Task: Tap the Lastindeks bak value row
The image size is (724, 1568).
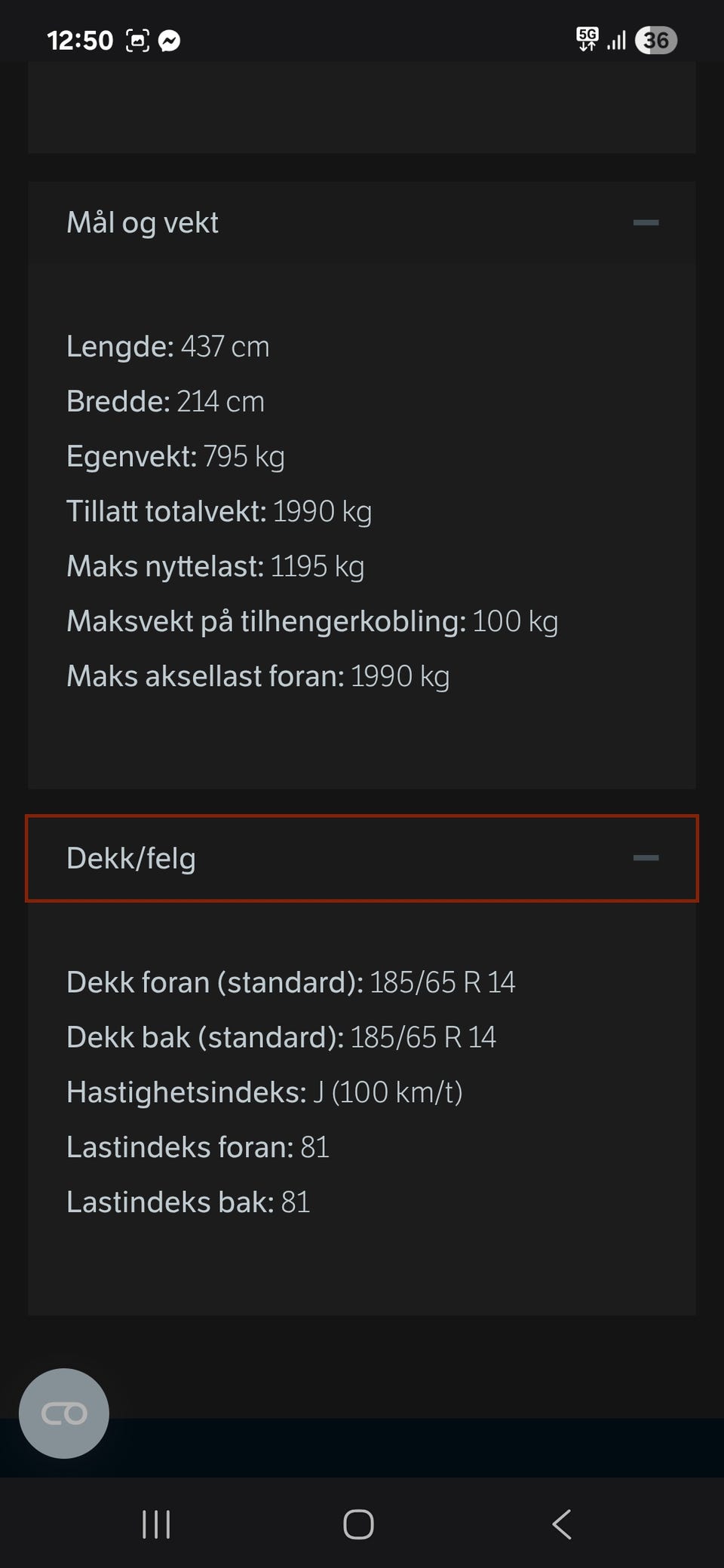Action: tap(188, 1202)
